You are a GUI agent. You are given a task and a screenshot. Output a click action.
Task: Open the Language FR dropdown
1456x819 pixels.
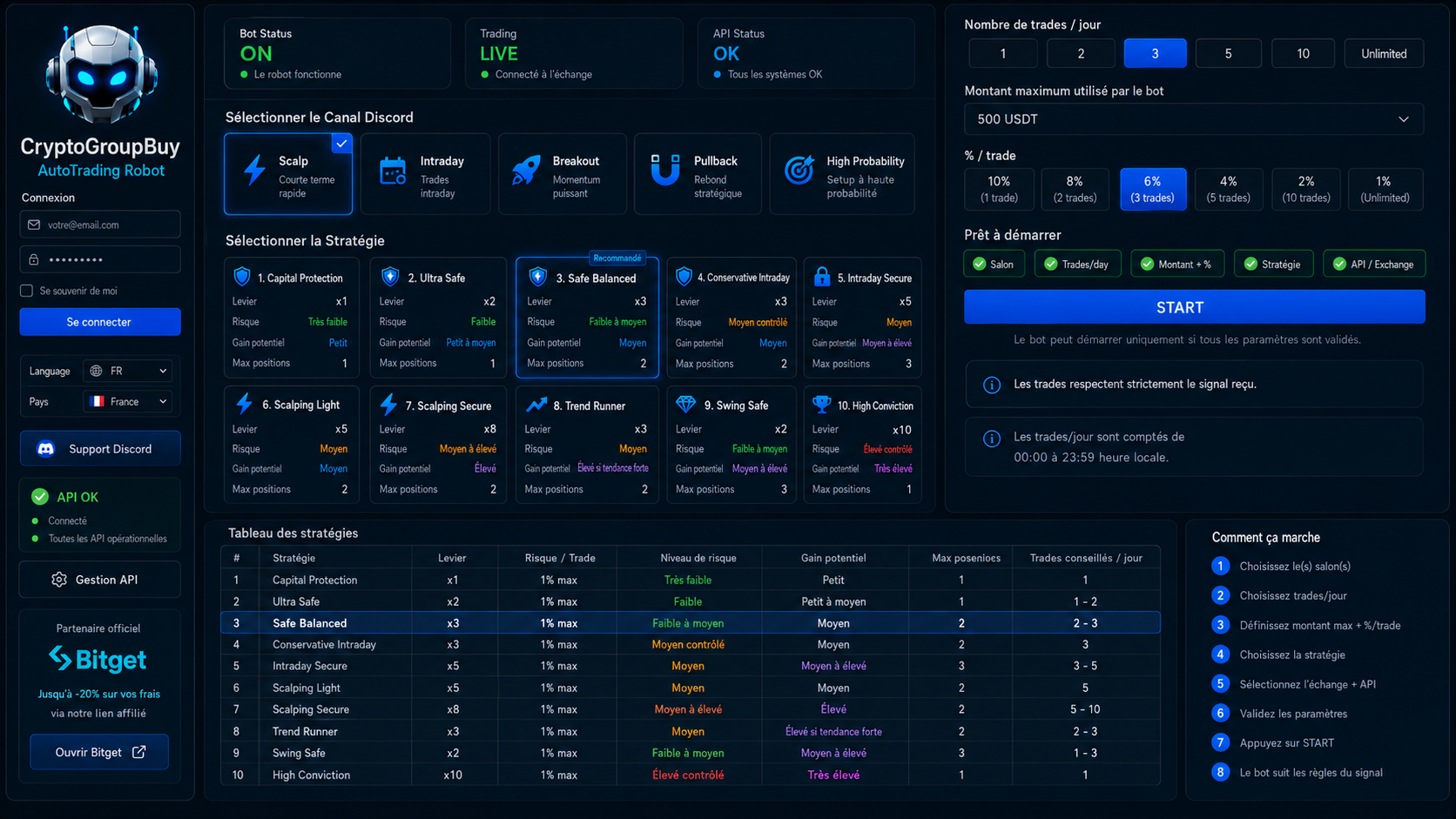pyautogui.click(x=128, y=371)
